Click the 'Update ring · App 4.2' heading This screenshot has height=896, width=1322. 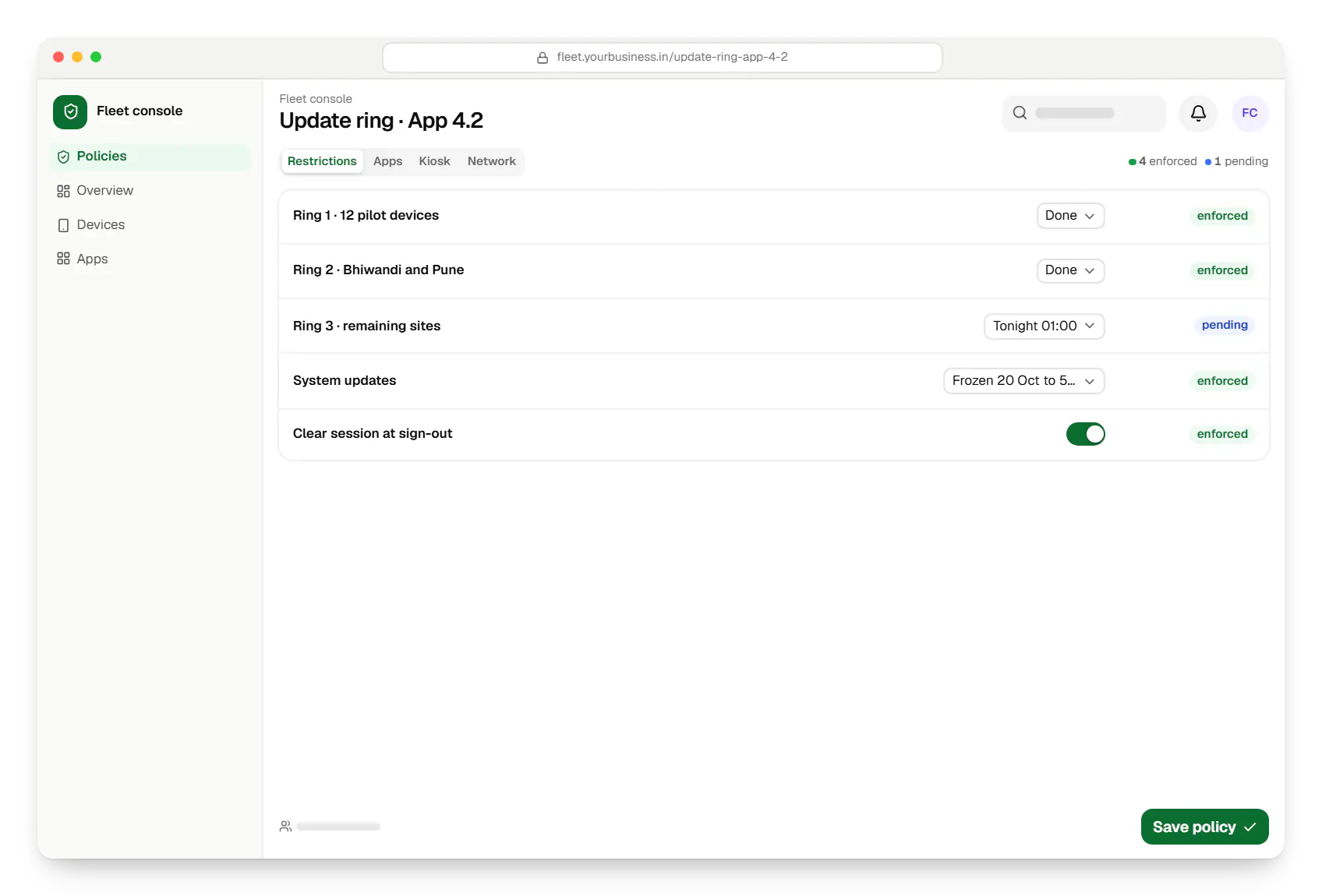tap(381, 121)
